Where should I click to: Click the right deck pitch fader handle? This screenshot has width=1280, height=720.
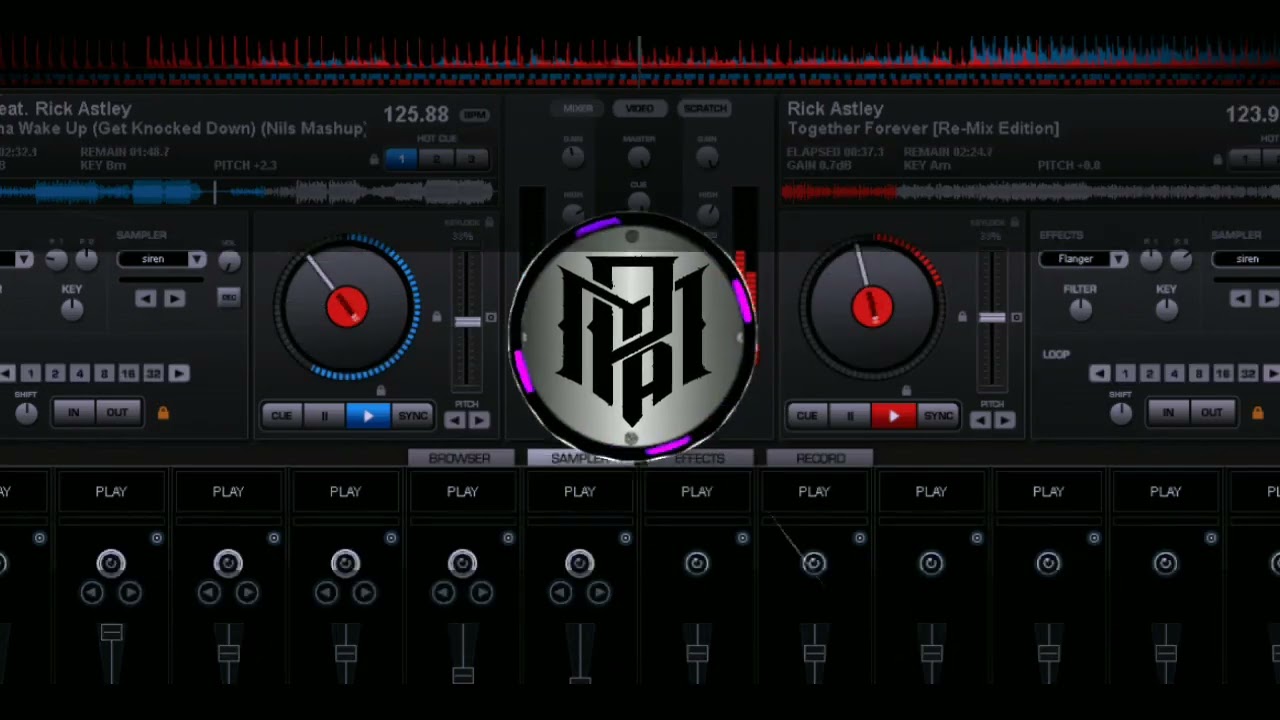992,318
